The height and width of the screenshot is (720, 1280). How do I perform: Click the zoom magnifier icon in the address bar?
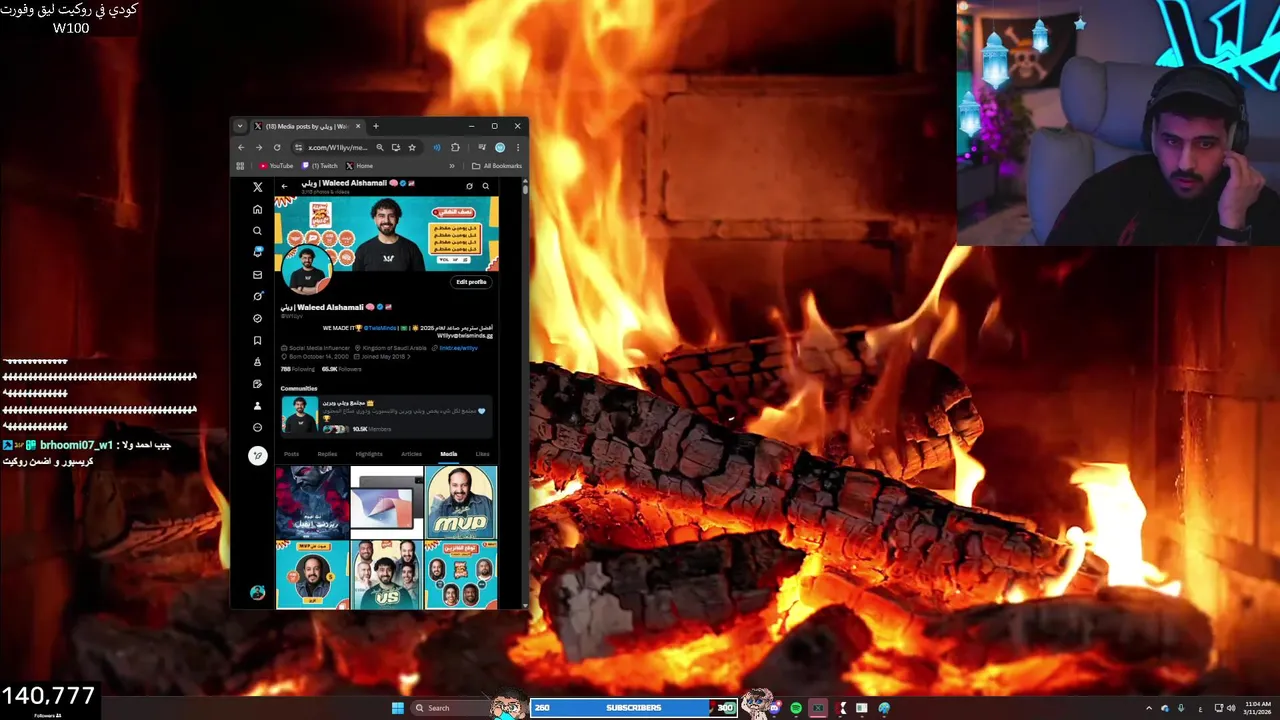[380, 147]
